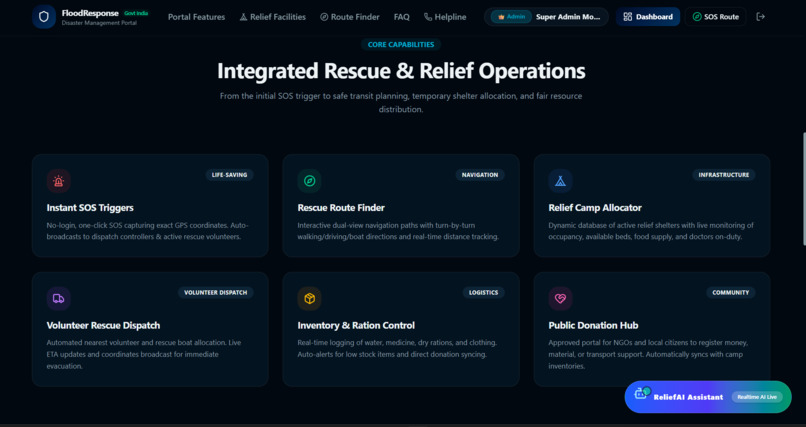This screenshot has height=427, width=806.
Task: Click the LIFE-SAVING tag
Action: [x=229, y=175]
